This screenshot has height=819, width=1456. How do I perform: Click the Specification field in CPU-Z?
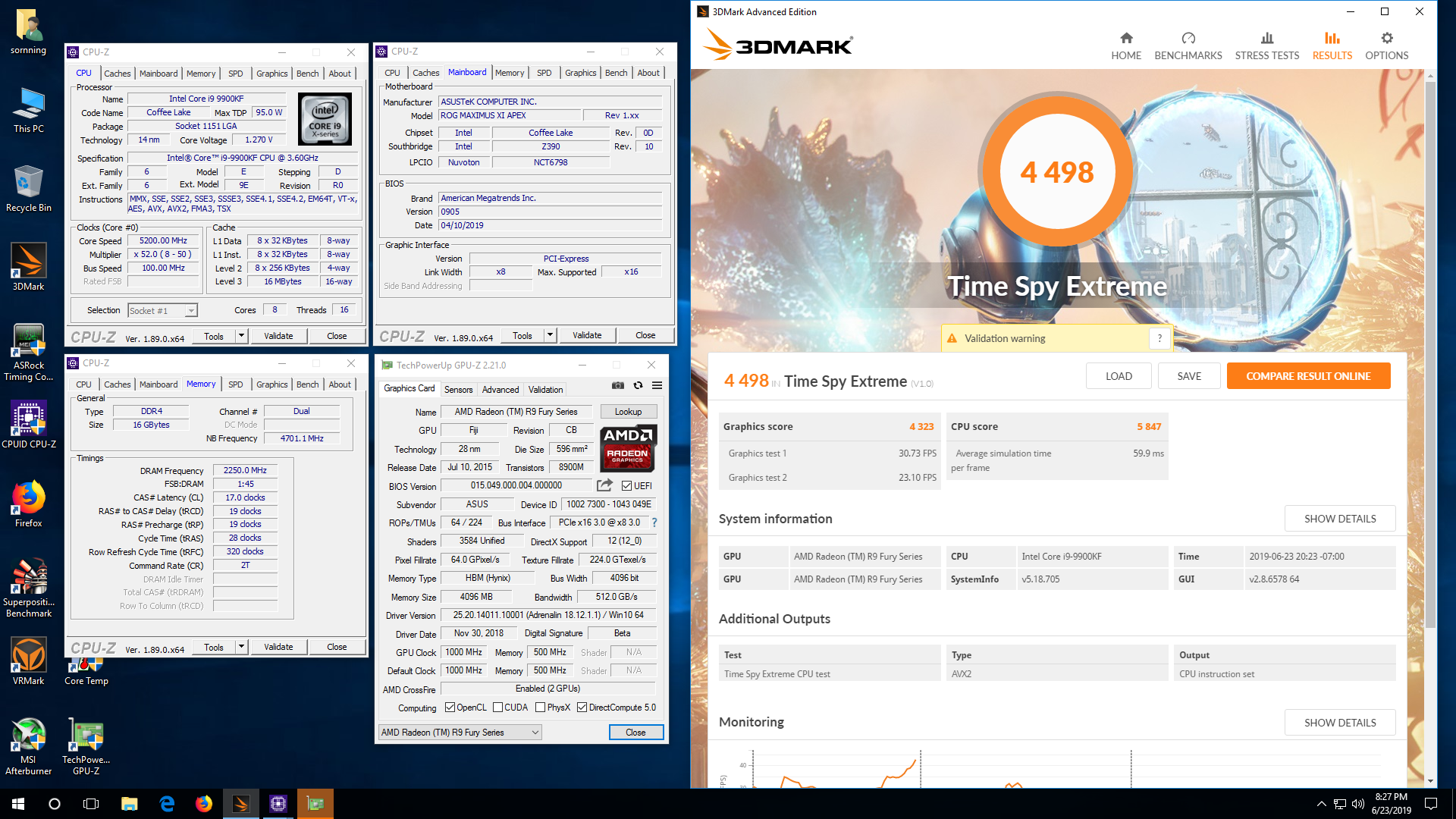243,158
